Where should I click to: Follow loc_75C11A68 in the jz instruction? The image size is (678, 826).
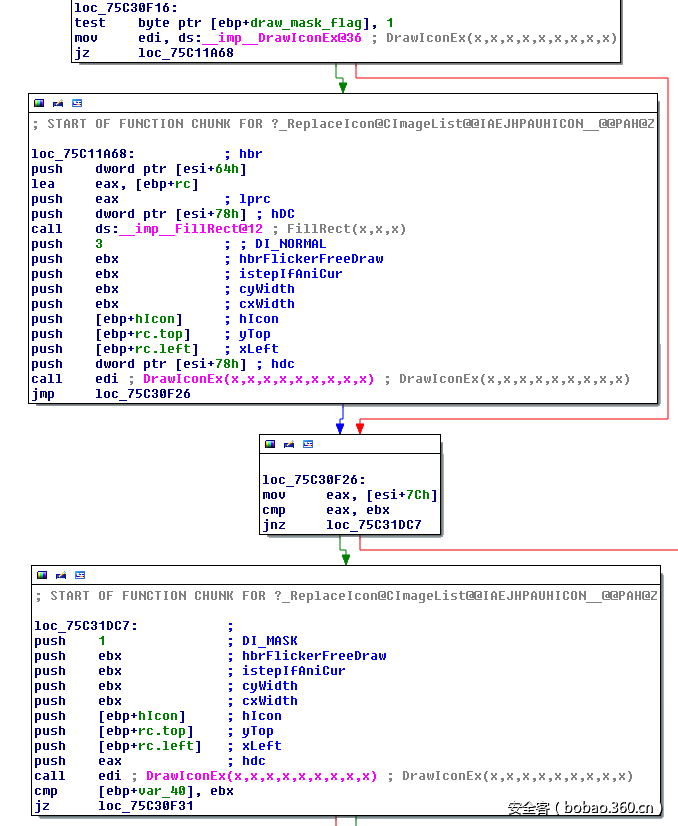185,53
